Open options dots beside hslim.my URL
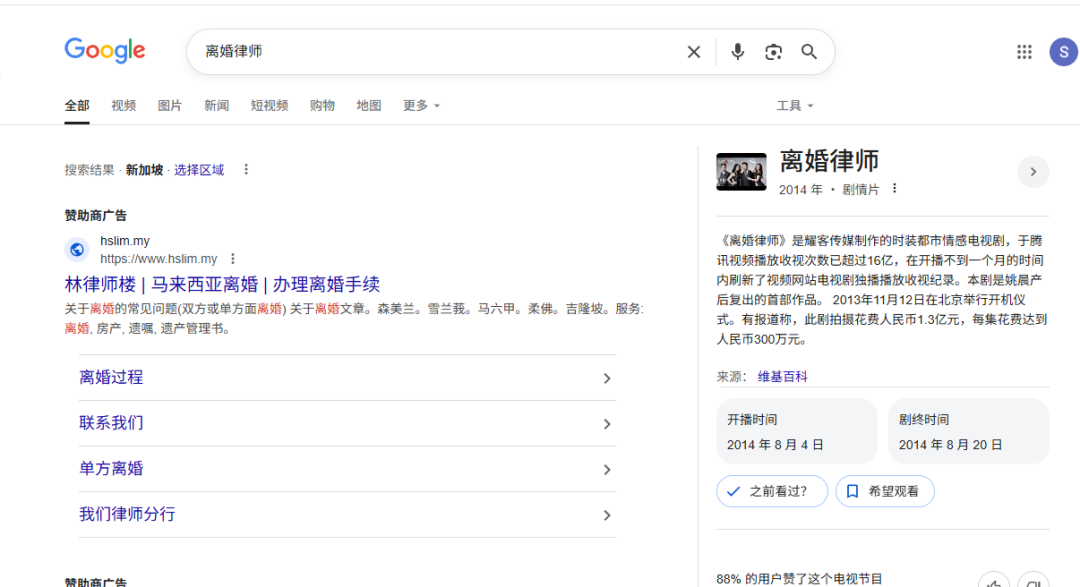This screenshot has width=1080, height=587. coord(233,258)
